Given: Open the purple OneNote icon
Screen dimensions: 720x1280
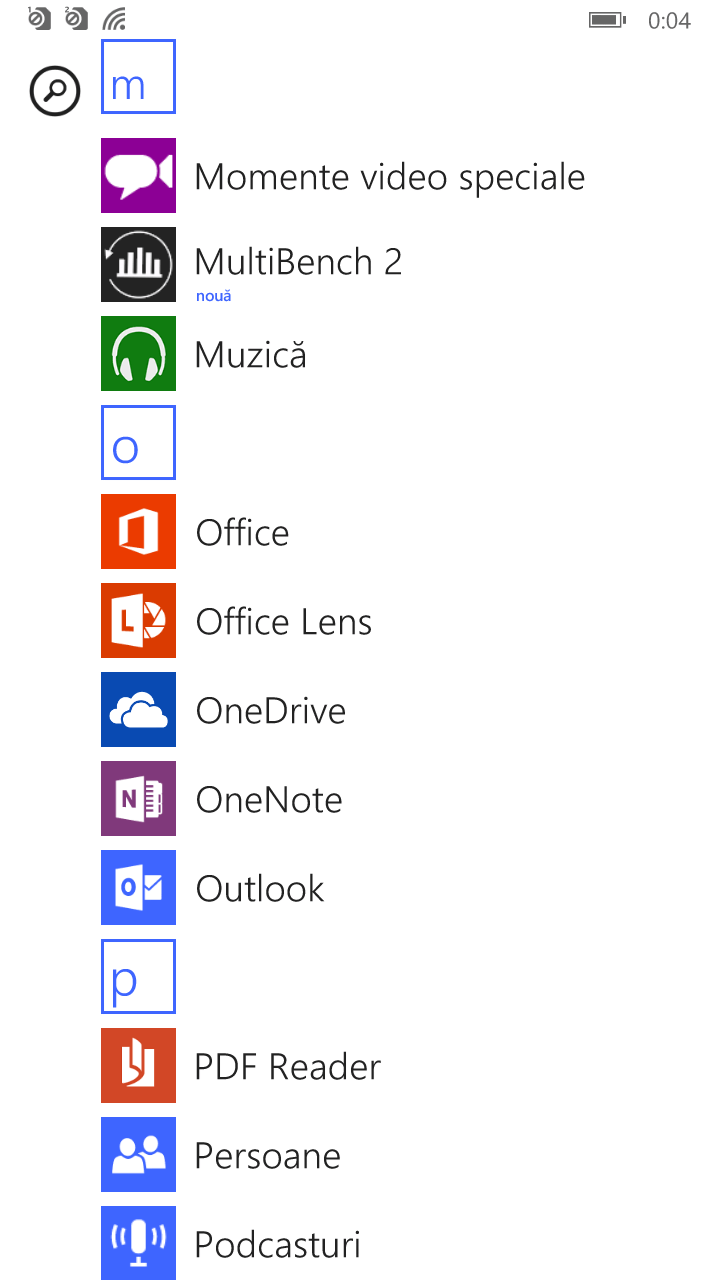Looking at the screenshot, I should (x=138, y=799).
